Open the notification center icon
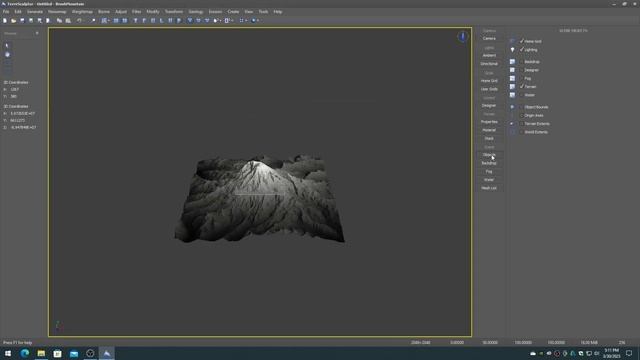The height and width of the screenshot is (360, 640). 629,353
